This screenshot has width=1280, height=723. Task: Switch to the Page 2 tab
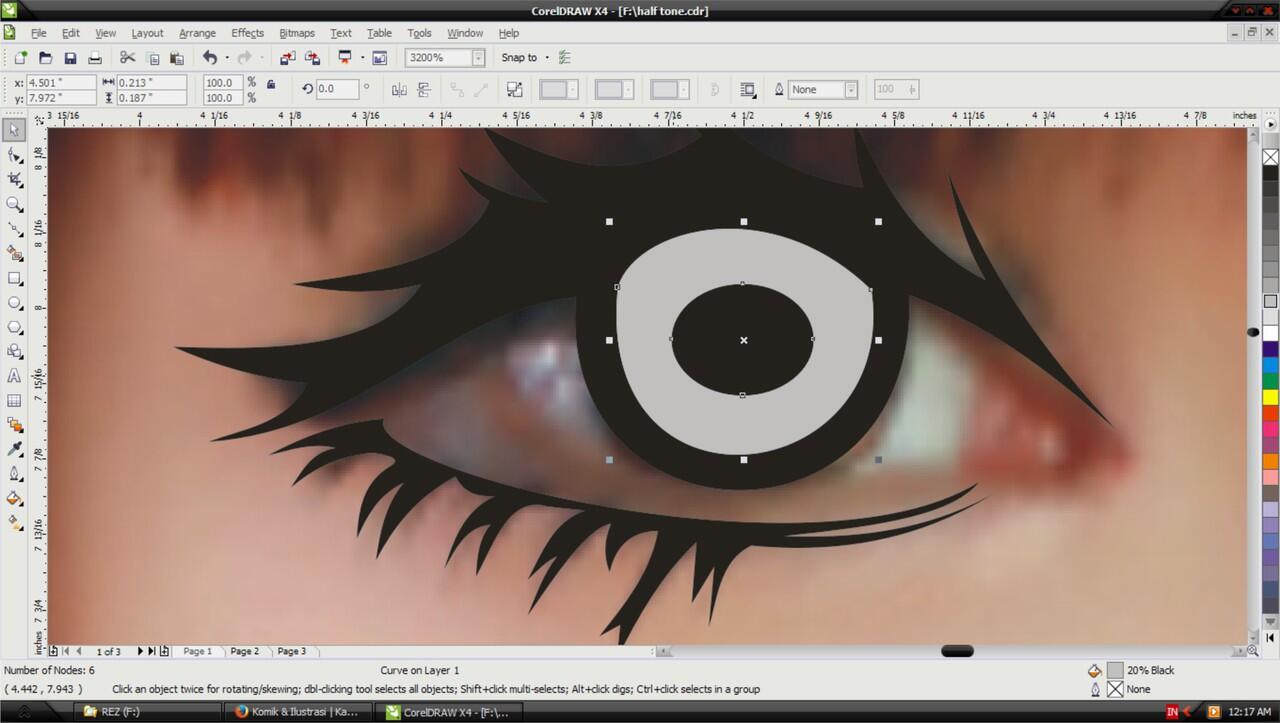[245, 651]
